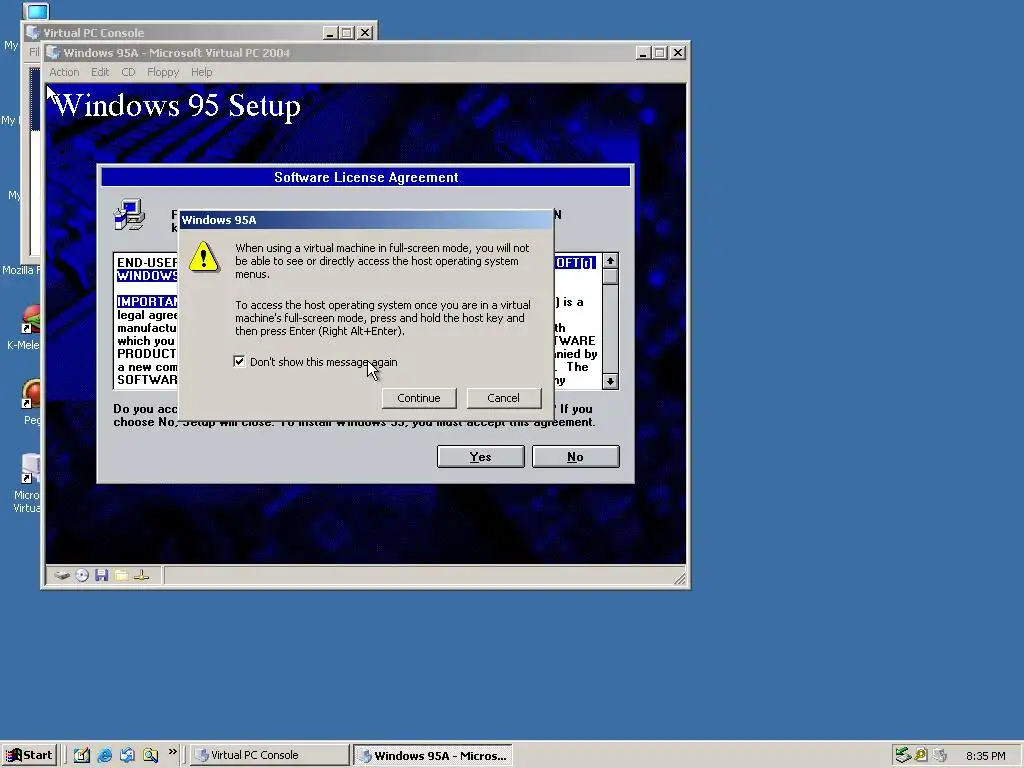Image resolution: width=1024 pixels, height=768 pixels.
Task: Open the Action menu
Action: pyautogui.click(x=64, y=72)
